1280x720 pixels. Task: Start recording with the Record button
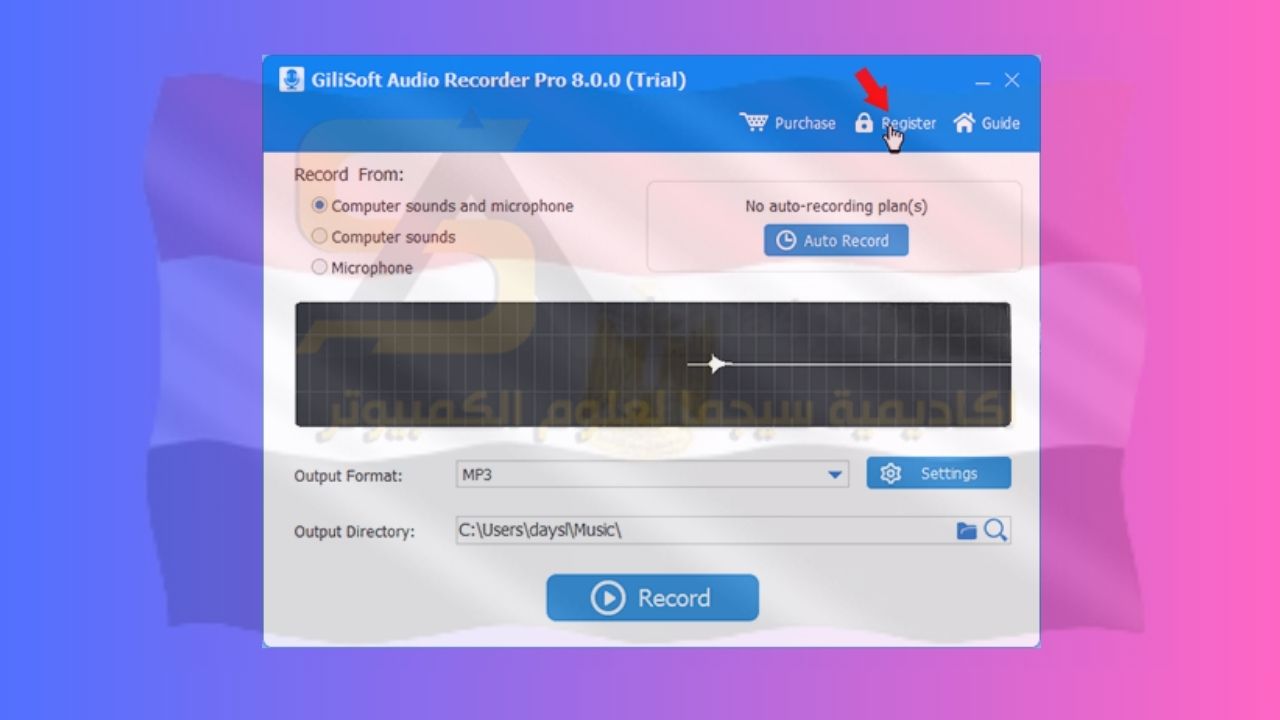coord(652,598)
